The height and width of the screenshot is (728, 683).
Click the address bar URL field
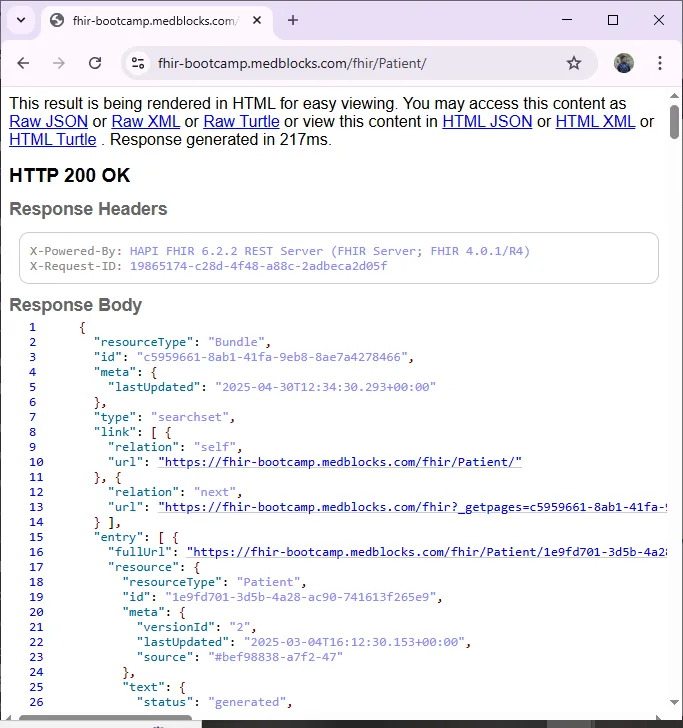pos(350,63)
